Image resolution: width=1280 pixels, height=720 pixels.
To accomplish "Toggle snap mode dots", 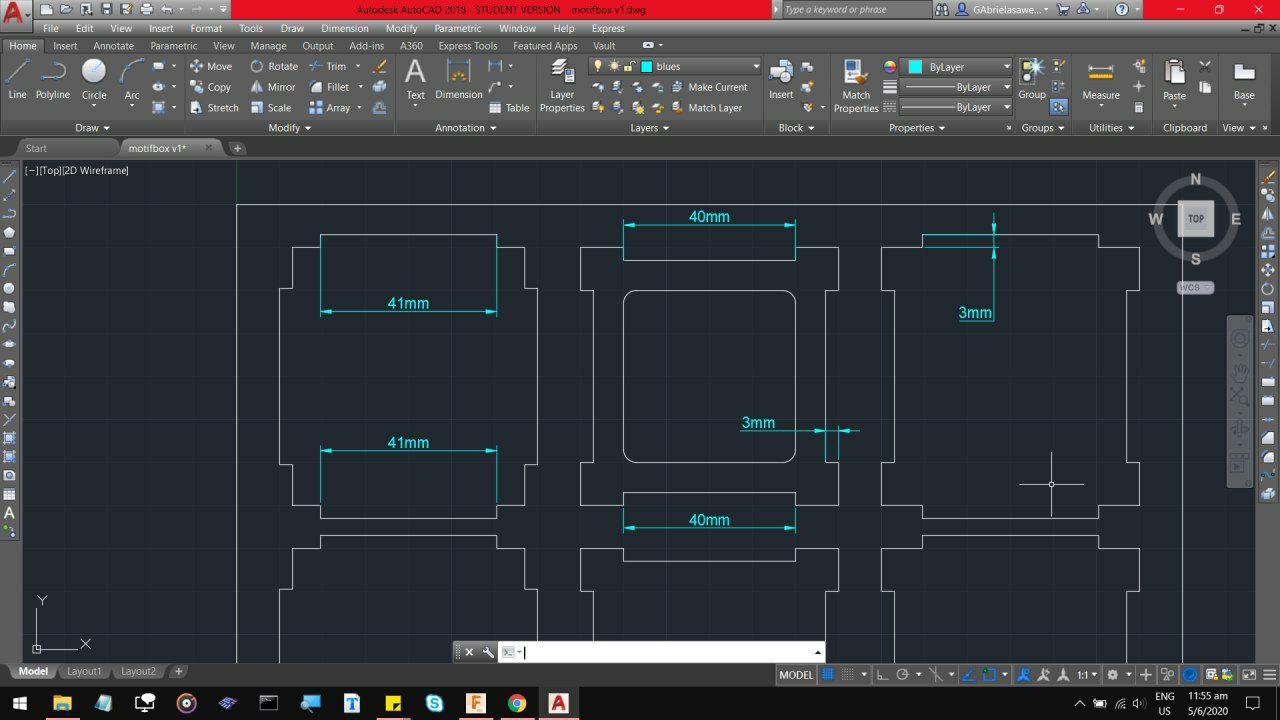I will [x=848, y=675].
